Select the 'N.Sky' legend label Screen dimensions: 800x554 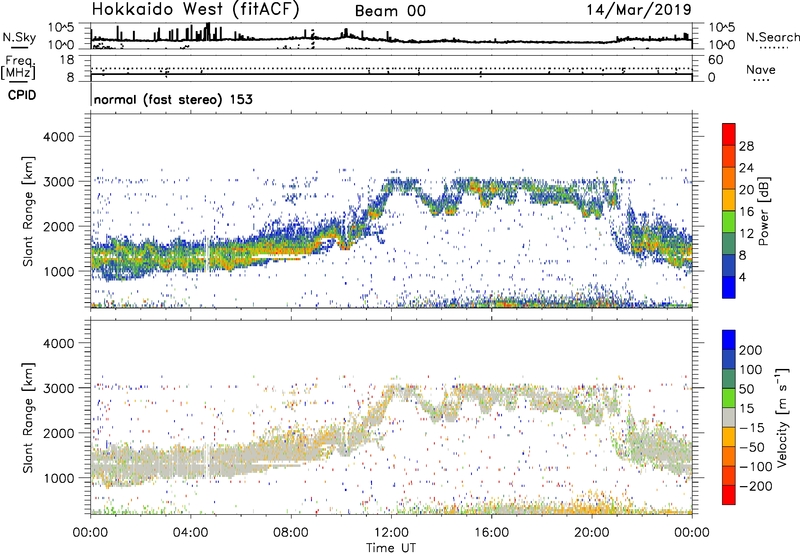click(19, 37)
